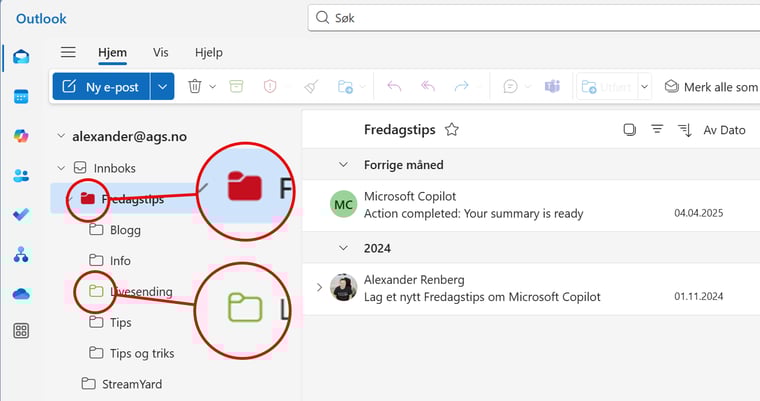Add Fredagstips folder to favorites star
Viewport: 760px width, 401px height.
click(452, 129)
